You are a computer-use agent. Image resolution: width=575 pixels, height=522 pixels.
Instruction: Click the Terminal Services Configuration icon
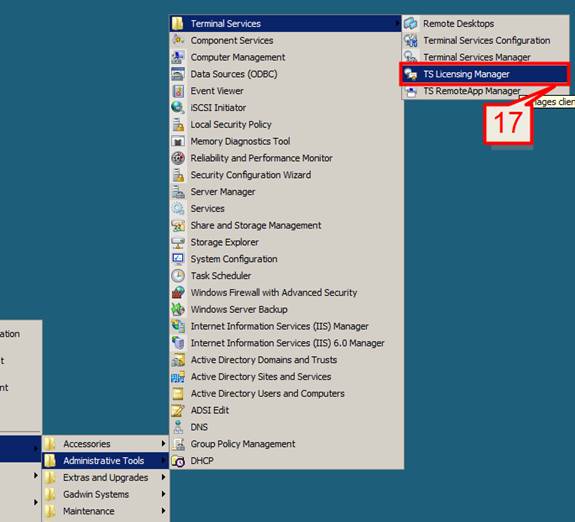(411, 40)
